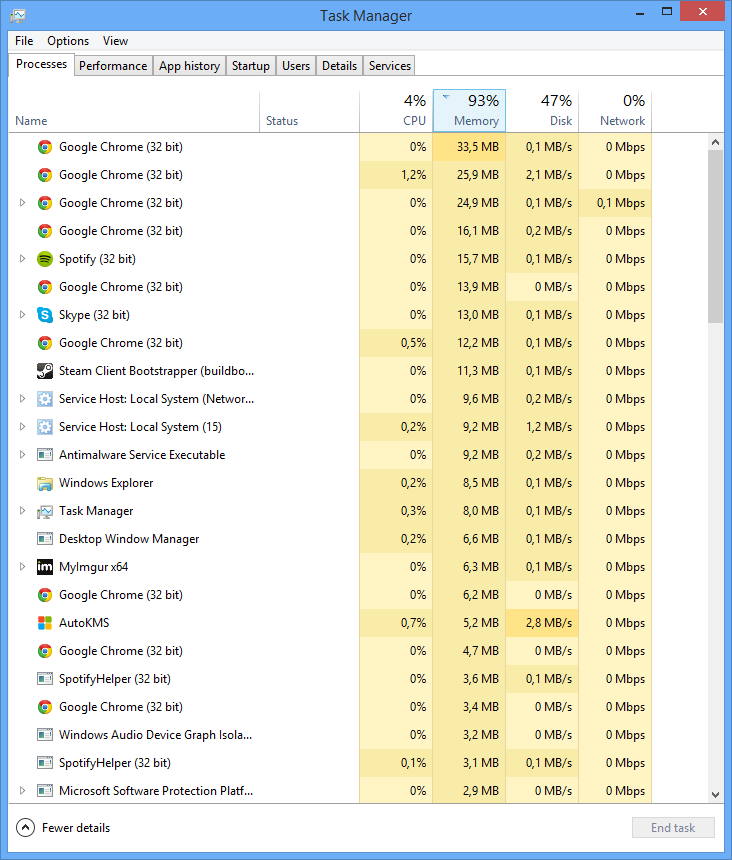The width and height of the screenshot is (732, 860).
Task: Click the AutoKMS icon
Action: (44, 623)
